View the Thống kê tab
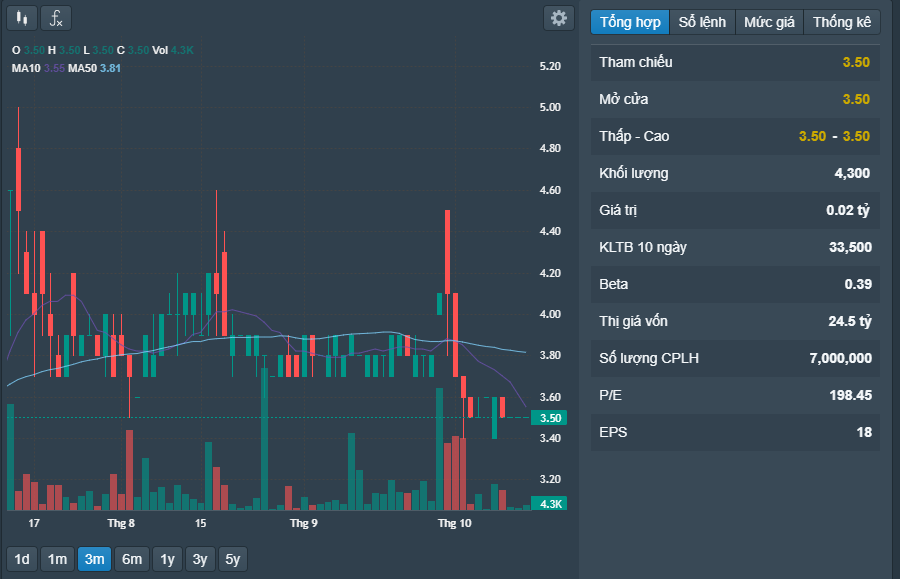 point(842,22)
